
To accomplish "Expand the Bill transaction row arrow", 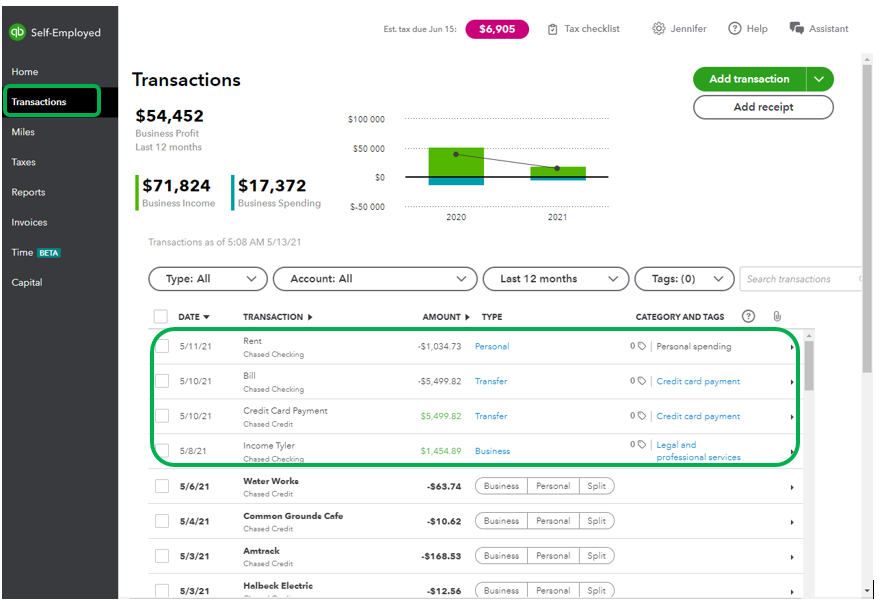I will coord(792,382).
